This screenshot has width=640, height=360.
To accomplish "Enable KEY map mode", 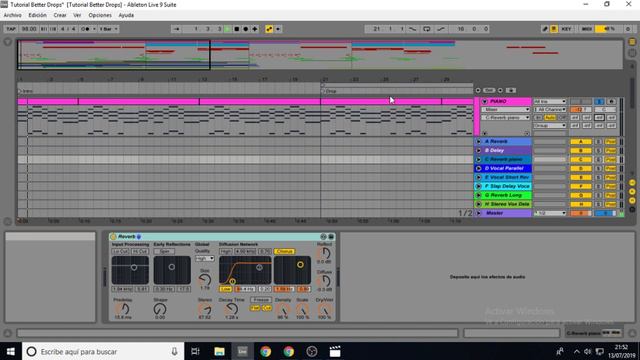I will (566, 29).
